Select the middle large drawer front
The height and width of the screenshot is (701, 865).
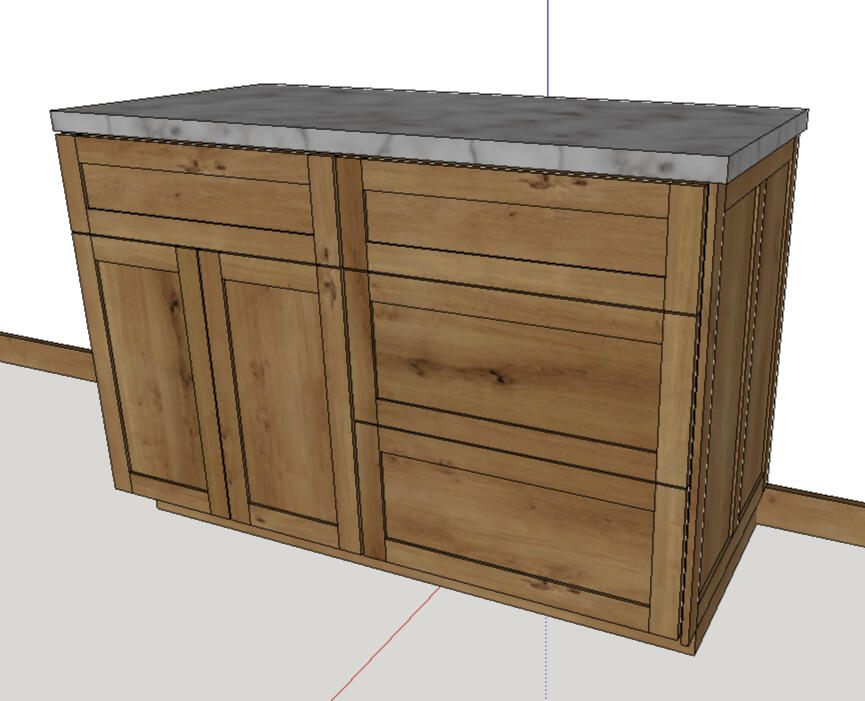516,375
